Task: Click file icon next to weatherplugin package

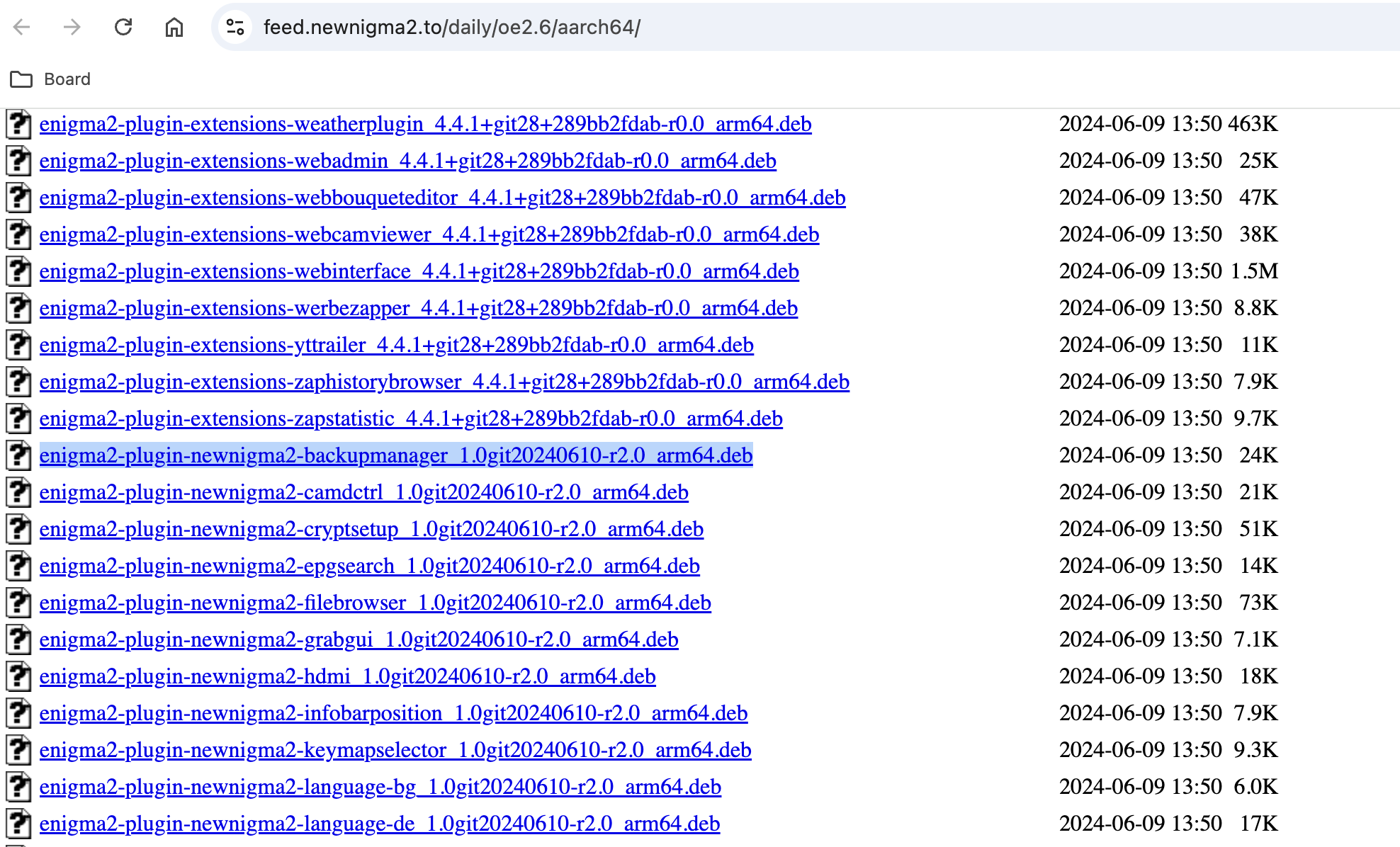Action: (x=19, y=125)
